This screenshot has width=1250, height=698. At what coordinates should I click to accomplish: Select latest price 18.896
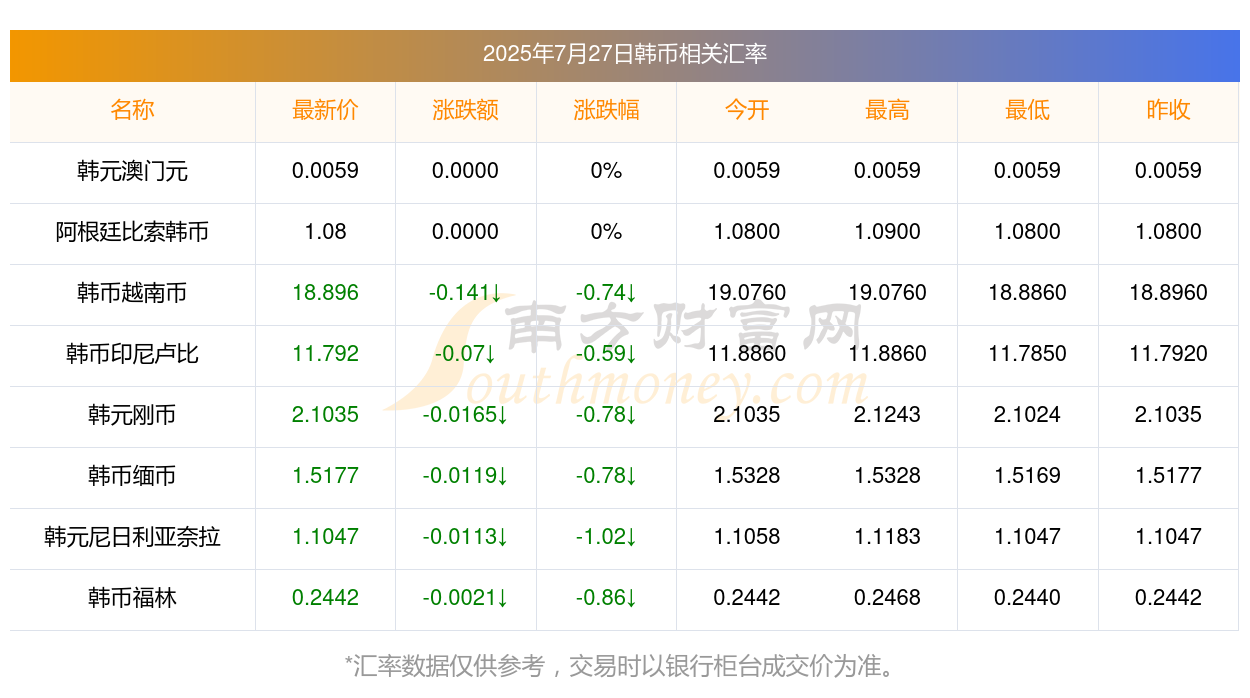[x=325, y=293]
